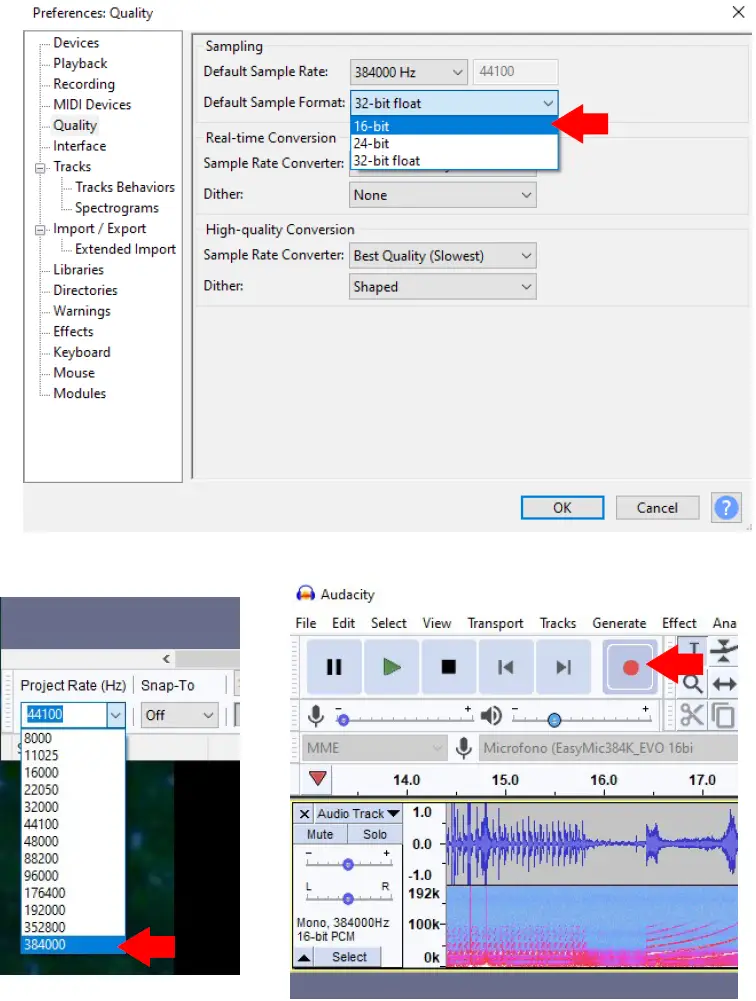Choose 16-bit in the sample format list
Screen dimensions: 756x1001
tap(454, 126)
